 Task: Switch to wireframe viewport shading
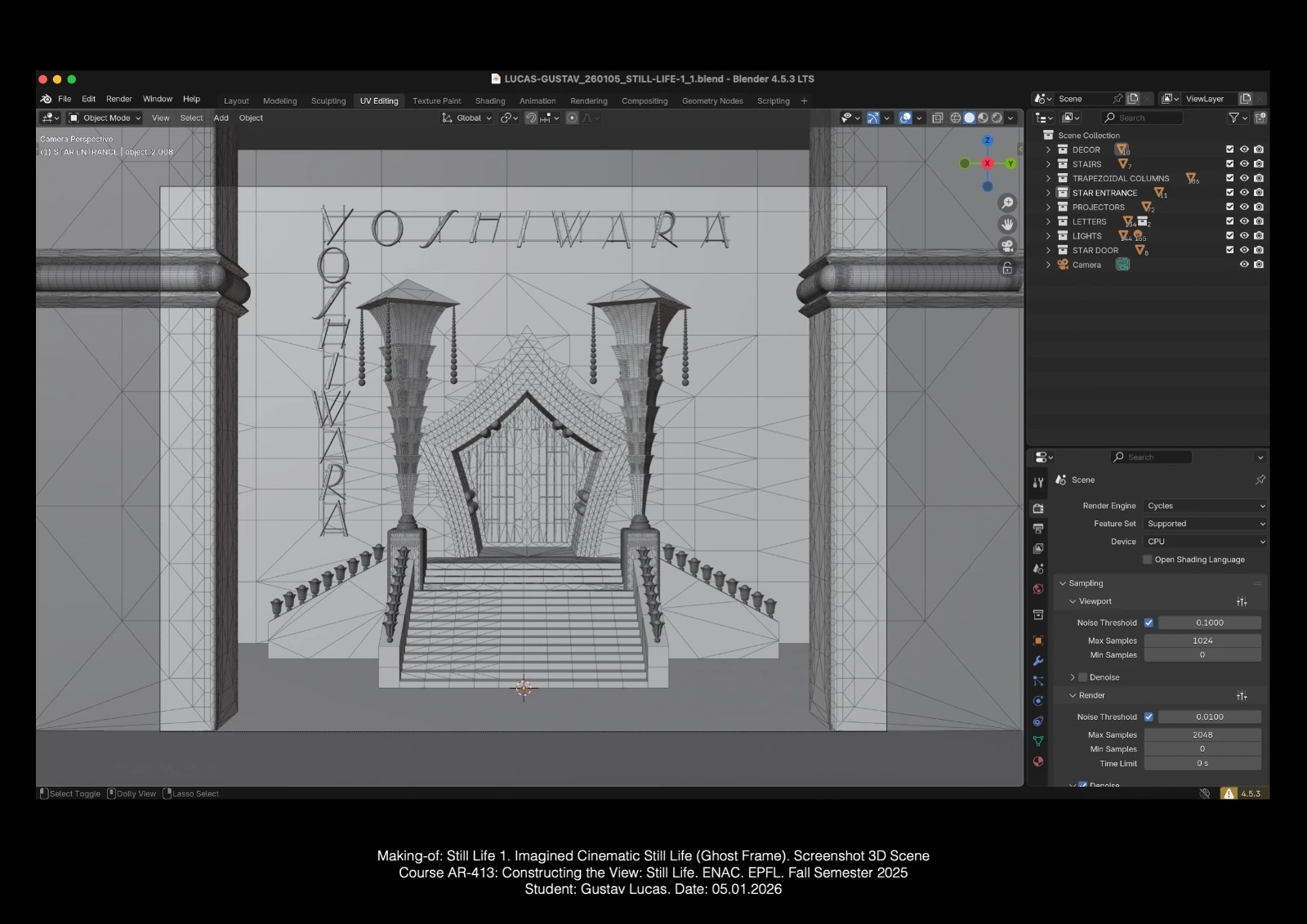955,118
